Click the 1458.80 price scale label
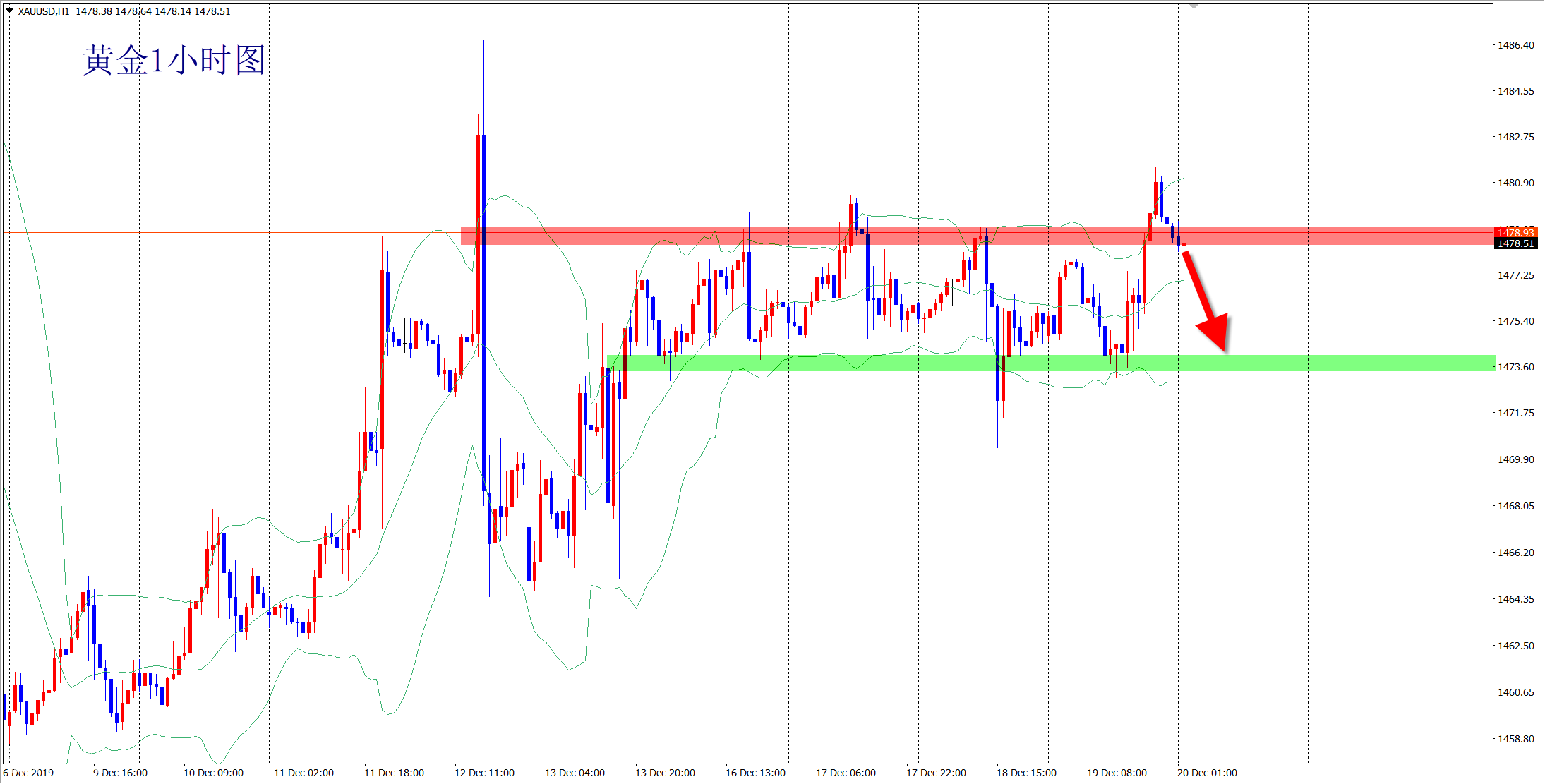Viewport: 1545px width, 784px height. (x=1515, y=739)
